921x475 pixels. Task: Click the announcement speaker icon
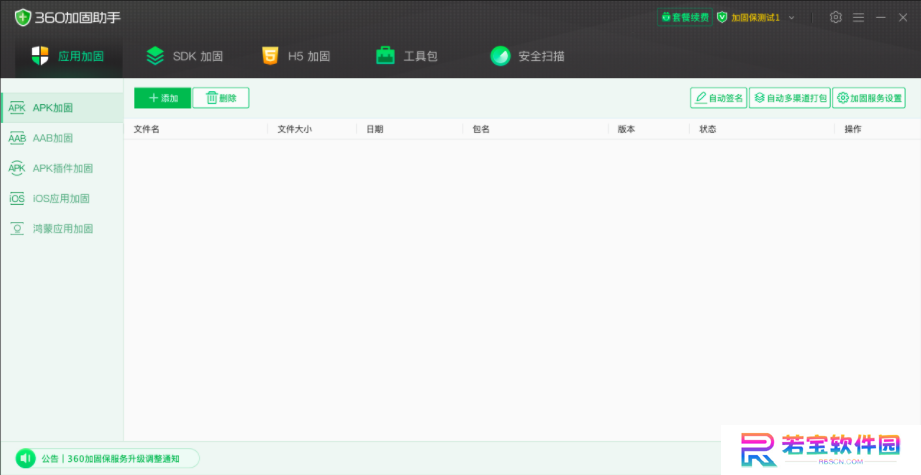tap(26, 458)
